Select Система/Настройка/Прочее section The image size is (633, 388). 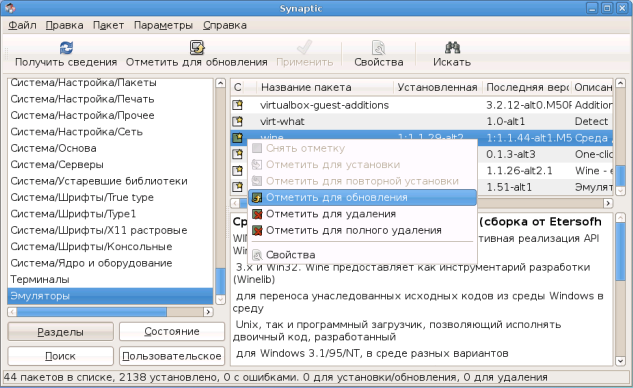coord(110,115)
